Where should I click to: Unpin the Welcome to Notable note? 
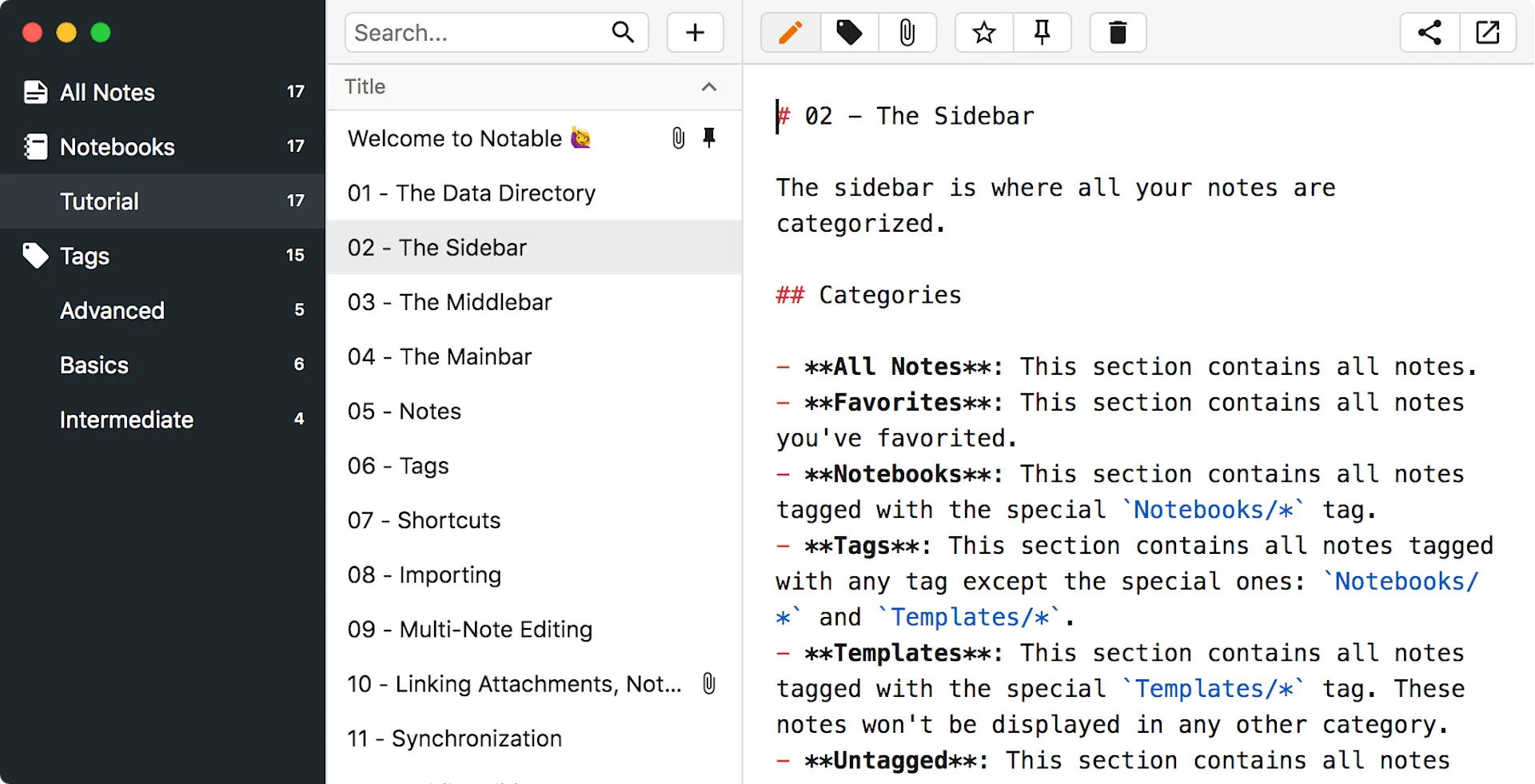point(709,137)
